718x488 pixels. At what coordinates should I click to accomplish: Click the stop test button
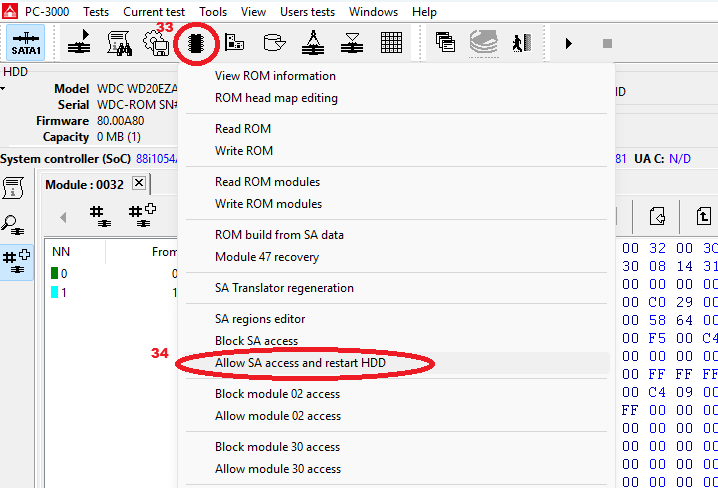606,43
